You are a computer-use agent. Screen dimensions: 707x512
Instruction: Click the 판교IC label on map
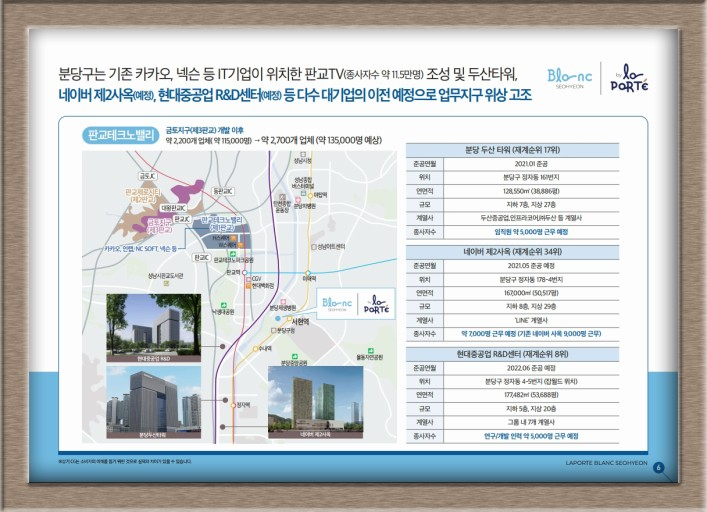pos(202,257)
